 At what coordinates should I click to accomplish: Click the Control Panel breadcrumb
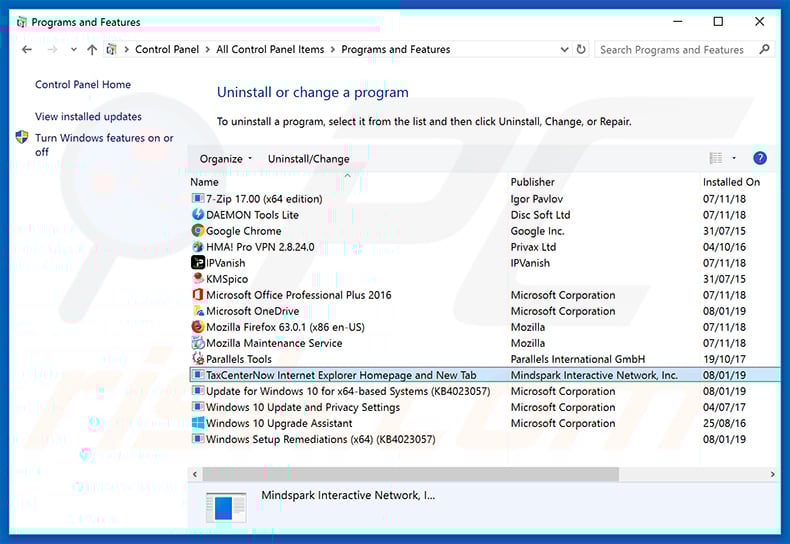click(x=167, y=49)
